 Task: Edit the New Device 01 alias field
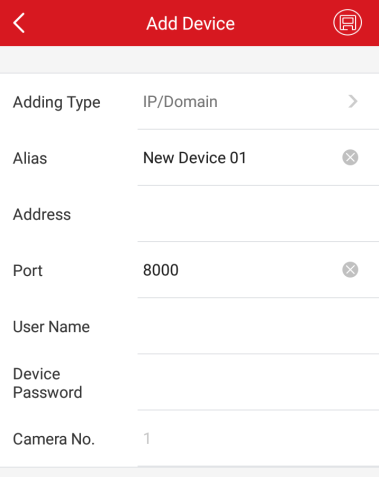pos(238,158)
